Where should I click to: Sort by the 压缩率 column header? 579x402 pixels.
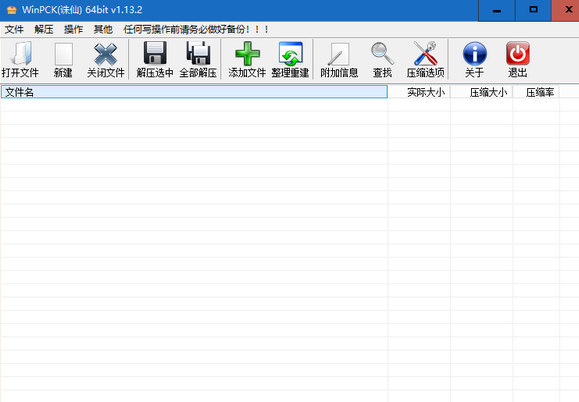[x=536, y=92]
